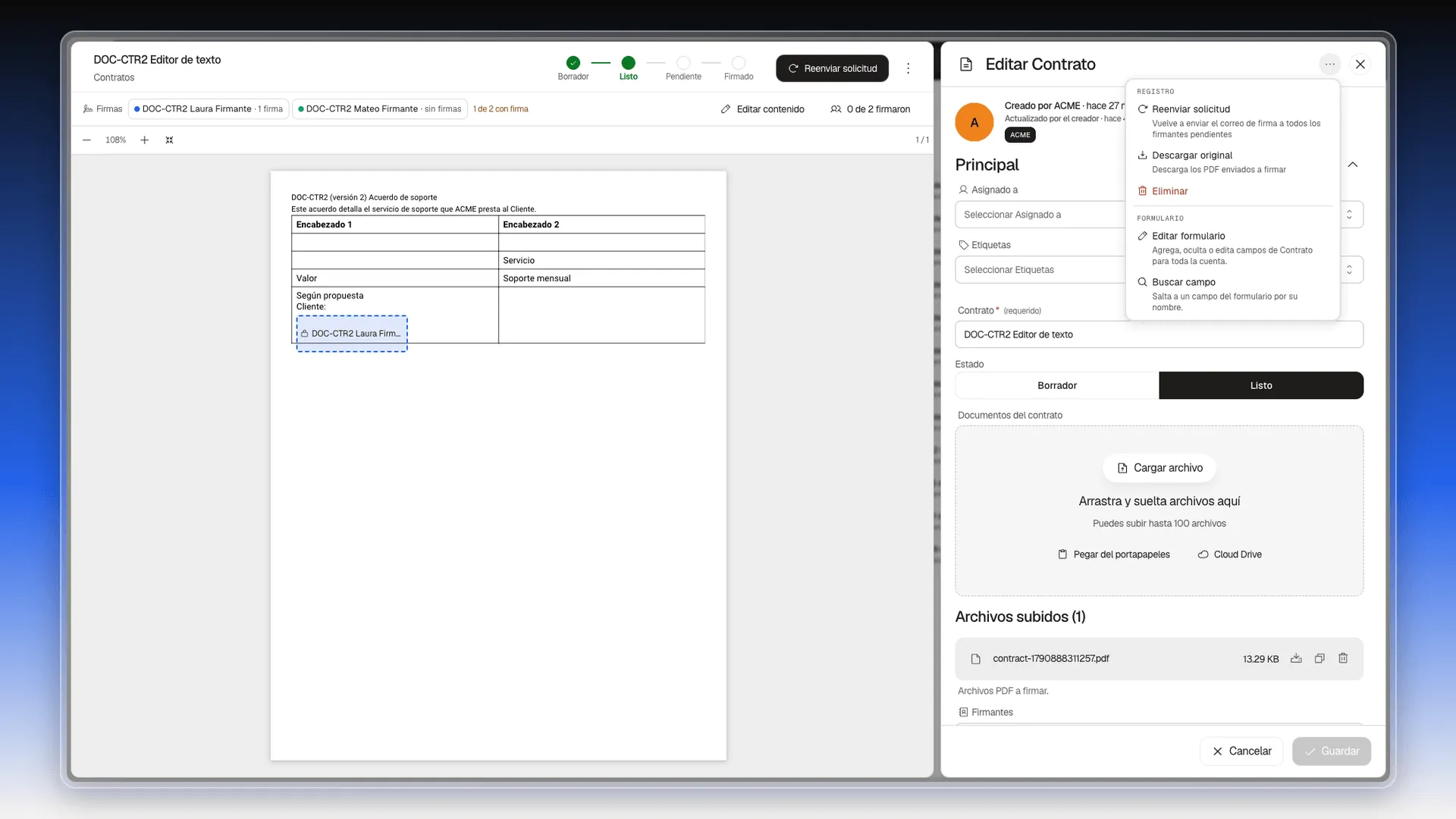Open the ellipsis menu in Editar Contrato header
1456x819 pixels.
[x=1329, y=64]
